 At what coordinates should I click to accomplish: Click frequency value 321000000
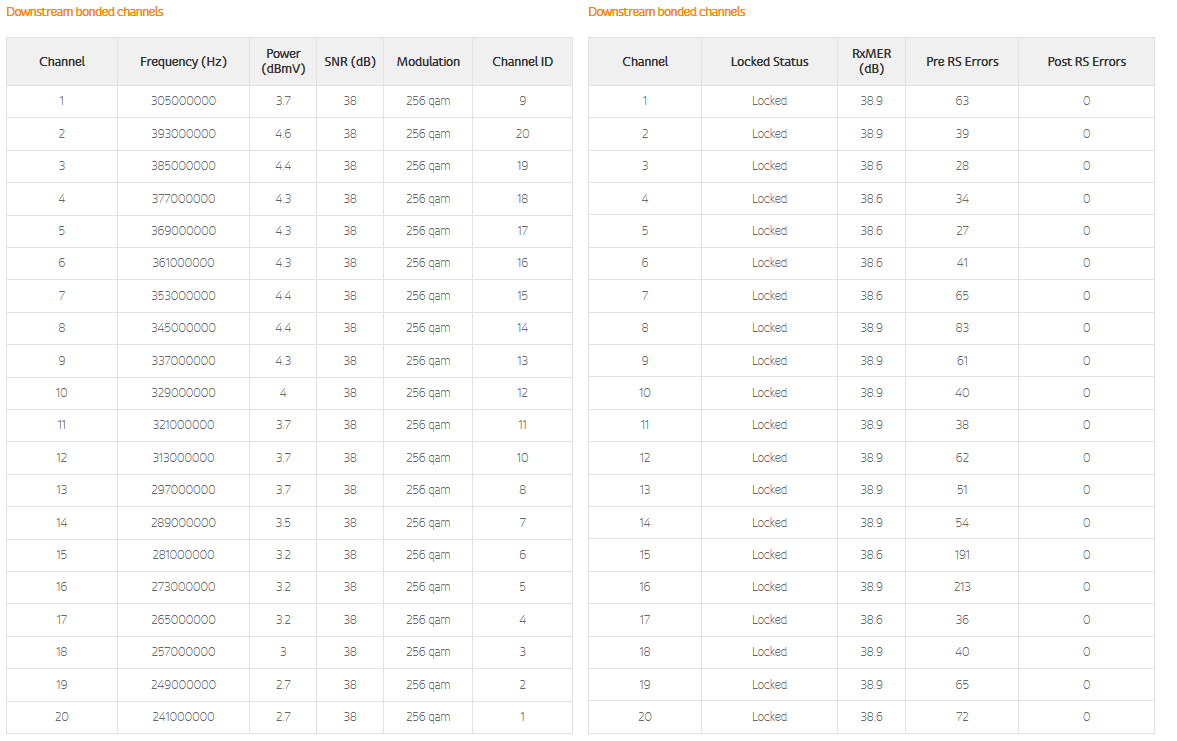pyautogui.click(x=183, y=425)
